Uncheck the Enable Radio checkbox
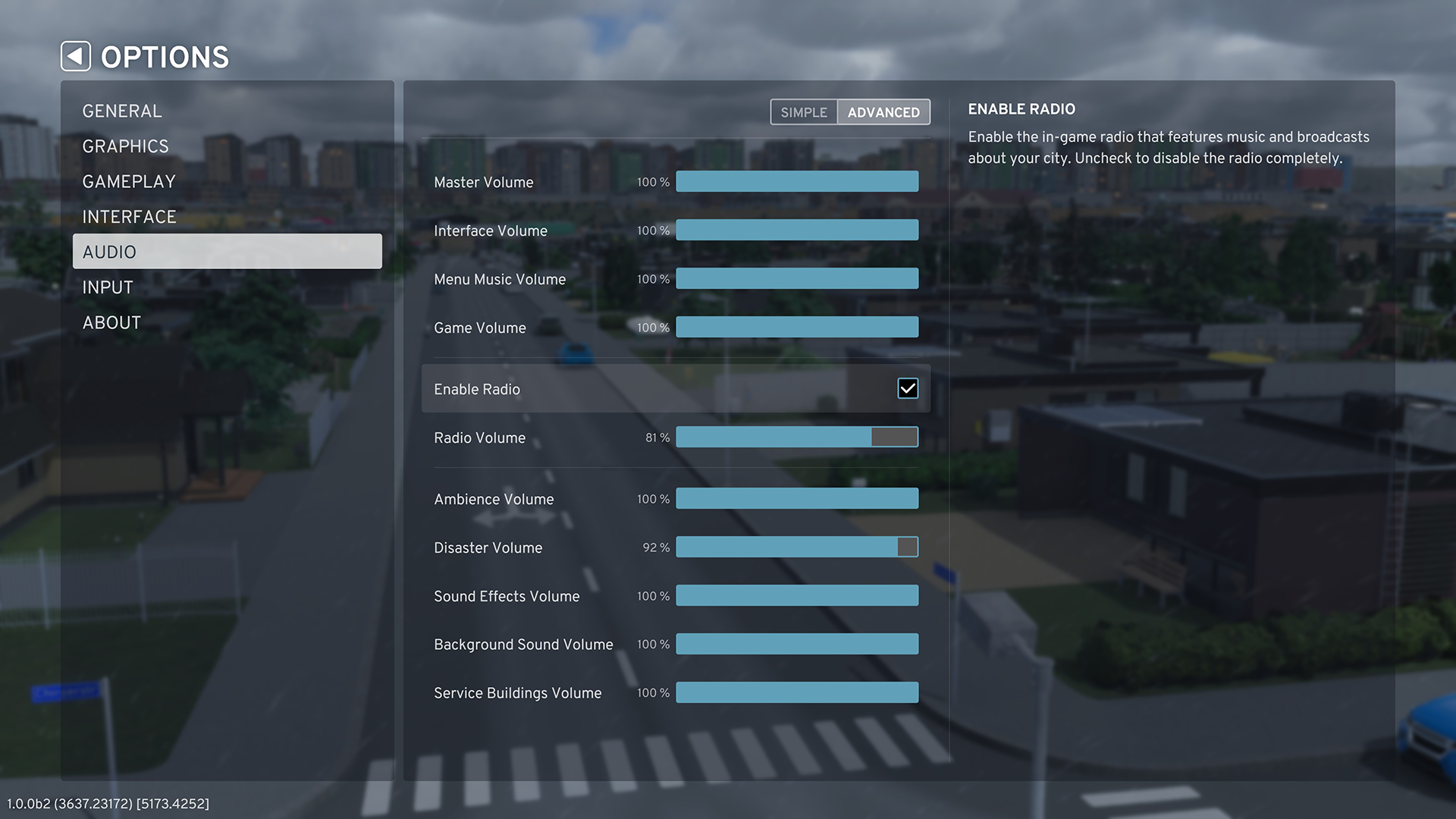This screenshot has width=1456, height=819. click(x=907, y=388)
